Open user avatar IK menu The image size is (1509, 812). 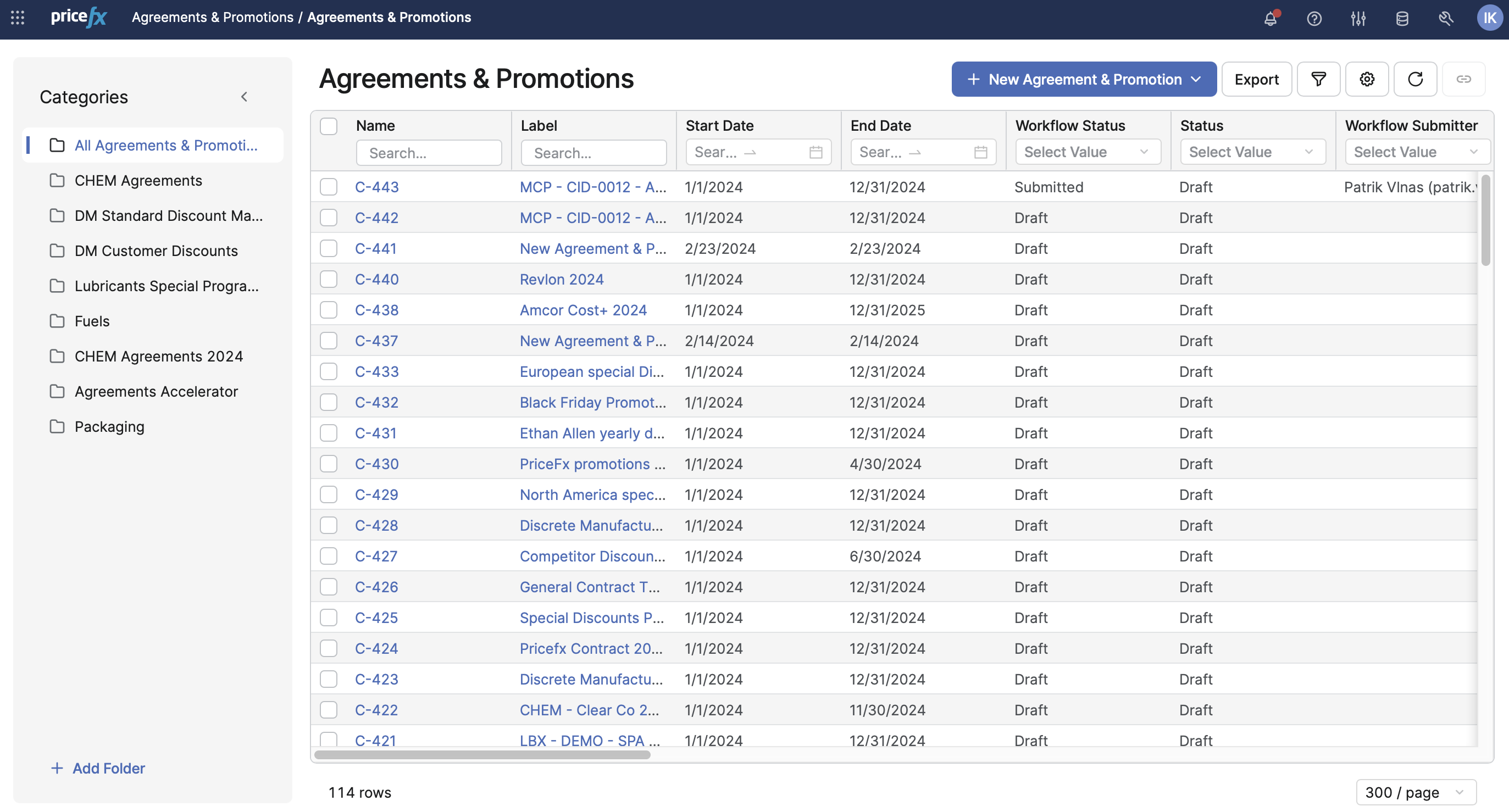[x=1489, y=18]
